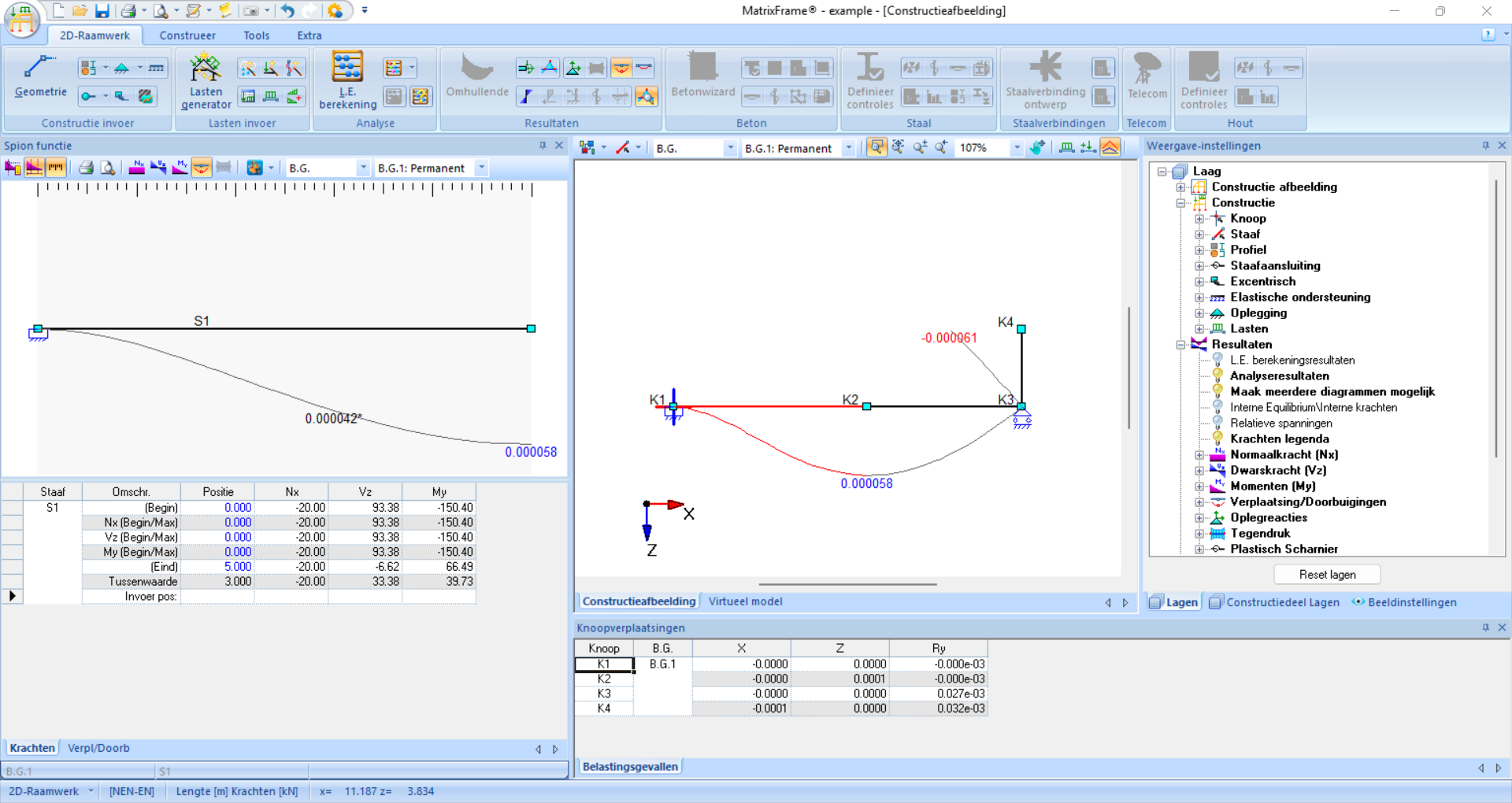Switch to the Construeer ribbon tab

pos(187,35)
